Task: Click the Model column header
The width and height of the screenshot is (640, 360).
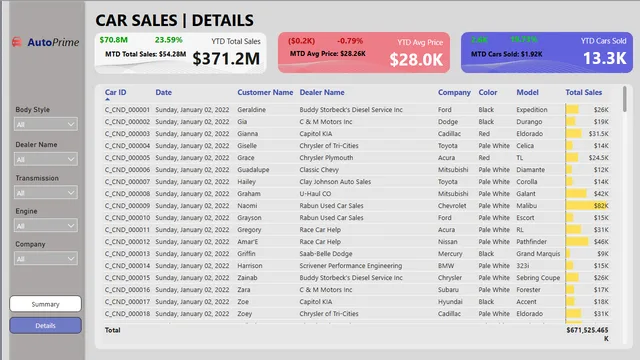Action: 527,92
